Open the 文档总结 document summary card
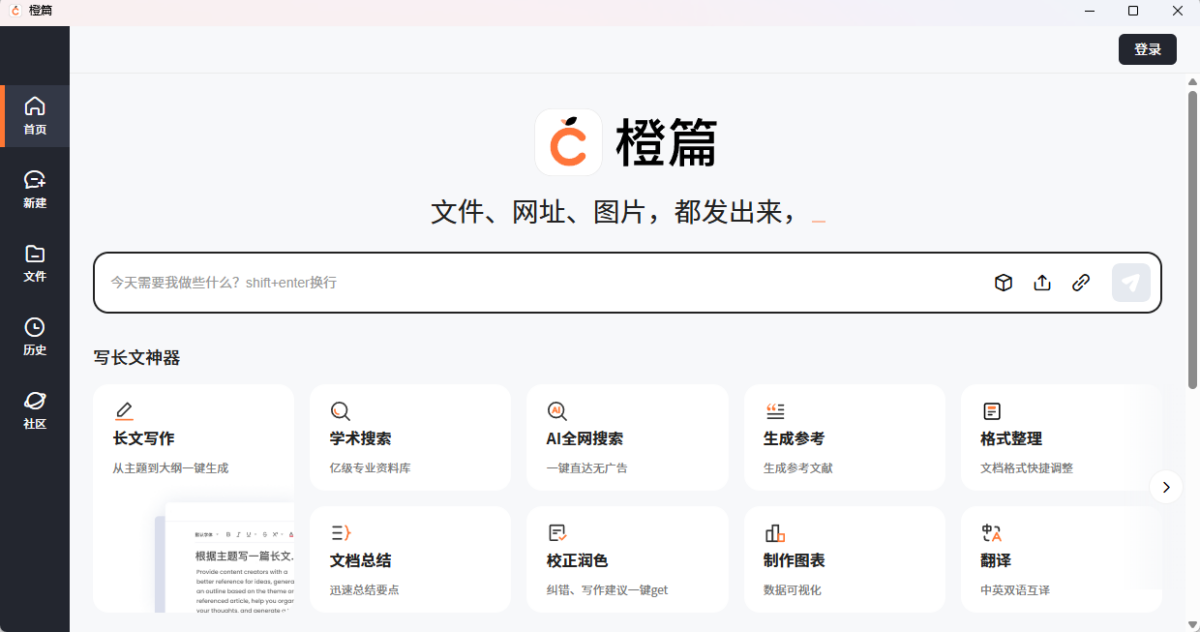 [x=410, y=559]
